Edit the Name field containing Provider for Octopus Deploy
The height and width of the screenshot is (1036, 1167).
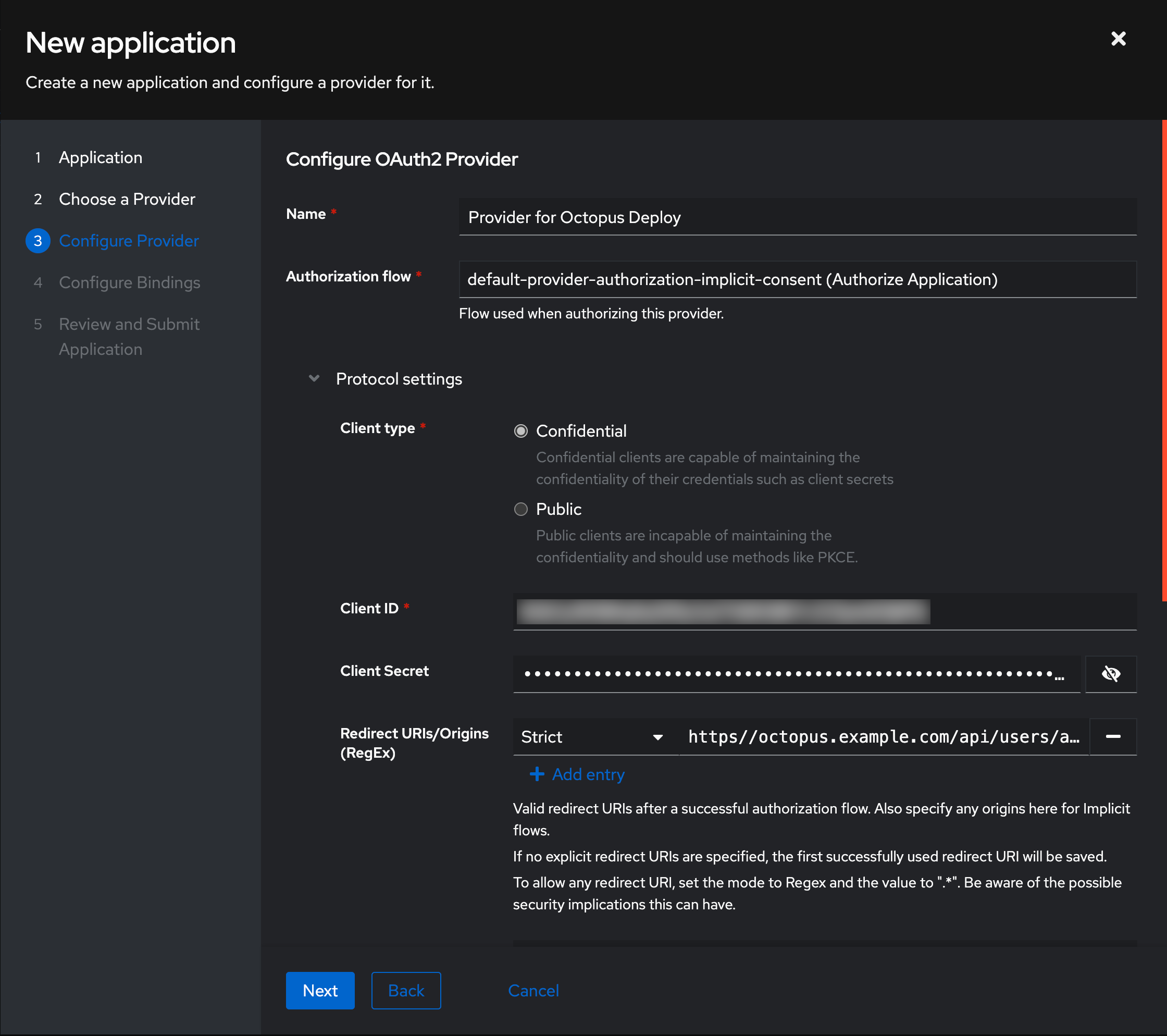[x=797, y=217]
